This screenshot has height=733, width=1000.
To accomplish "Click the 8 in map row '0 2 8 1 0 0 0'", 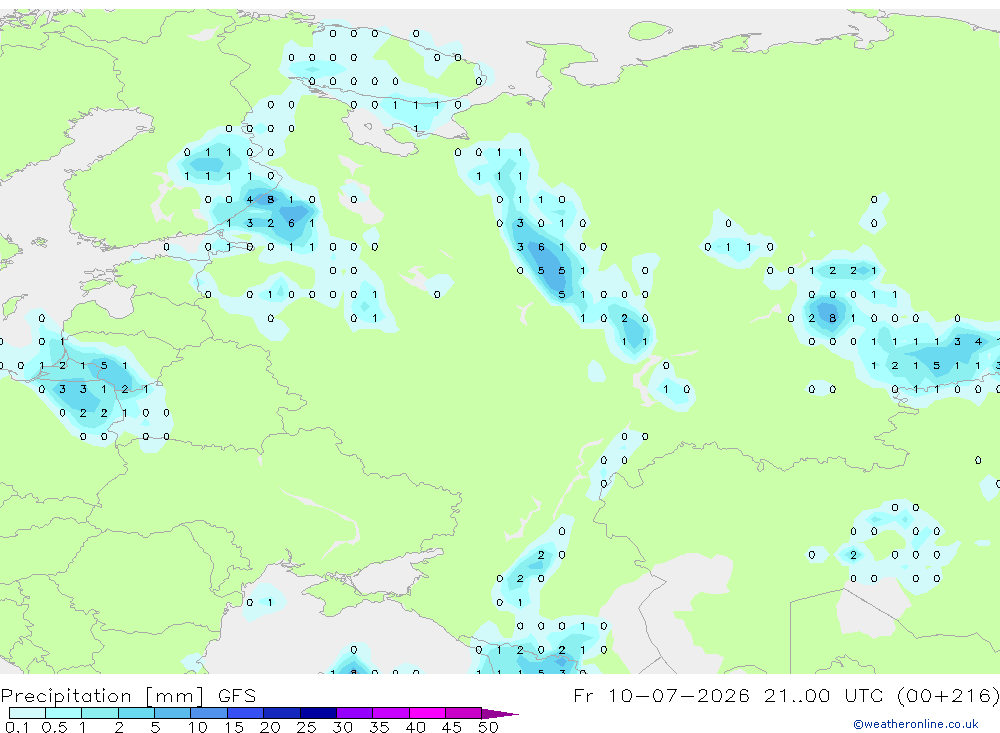I will (832, 318).
